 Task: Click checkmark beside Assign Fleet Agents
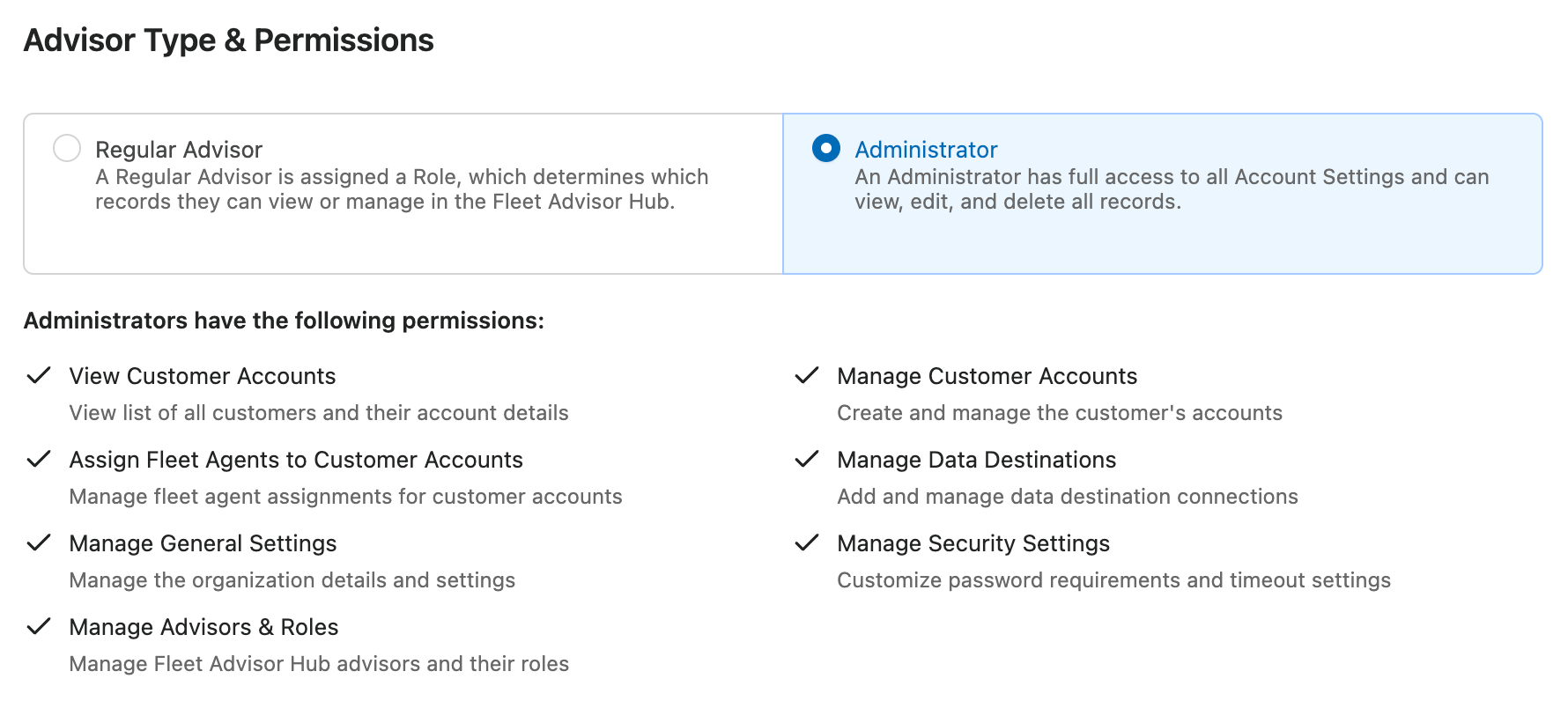[39, 460]
